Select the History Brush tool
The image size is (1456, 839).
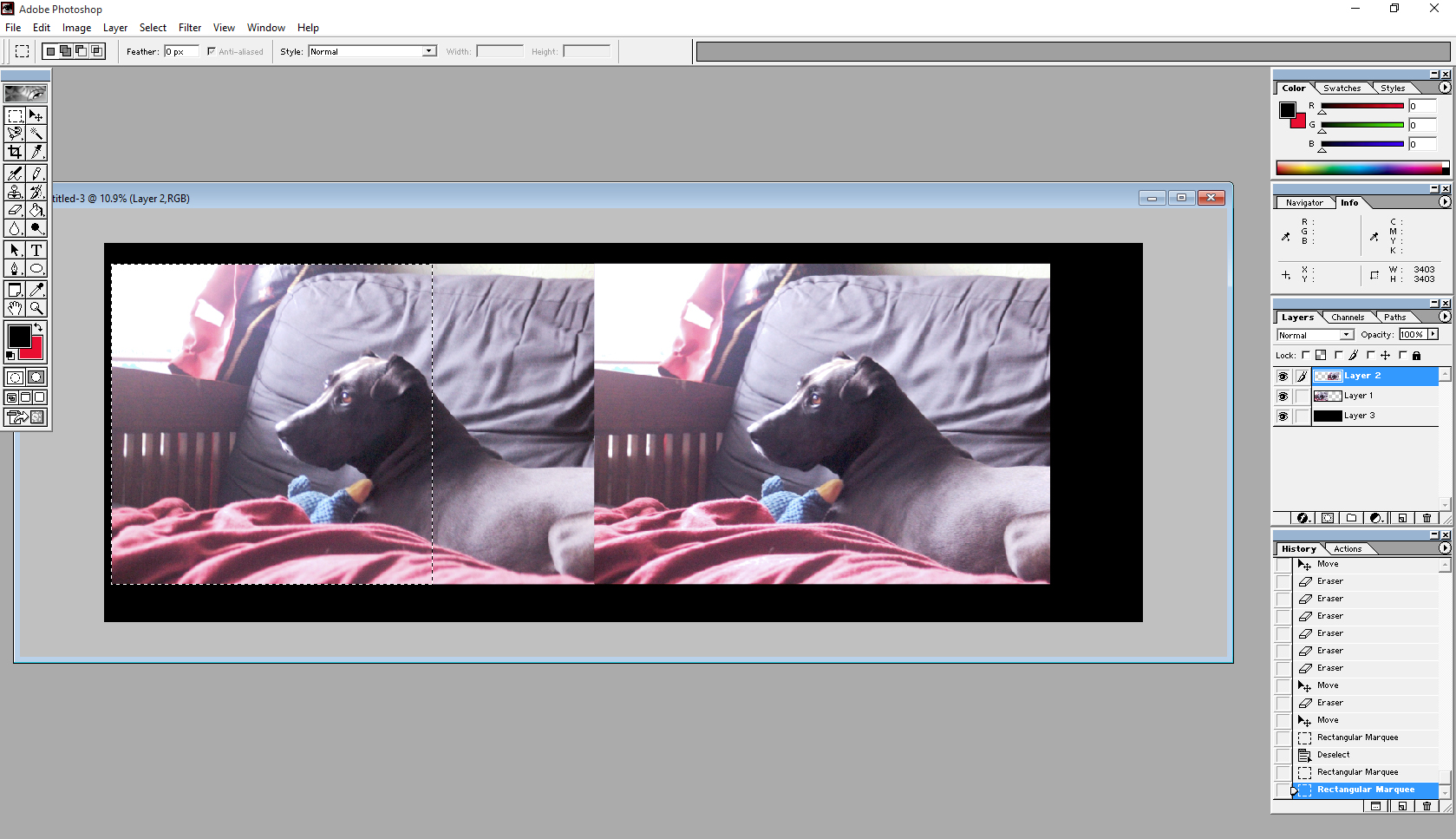[x=36, y=192]
